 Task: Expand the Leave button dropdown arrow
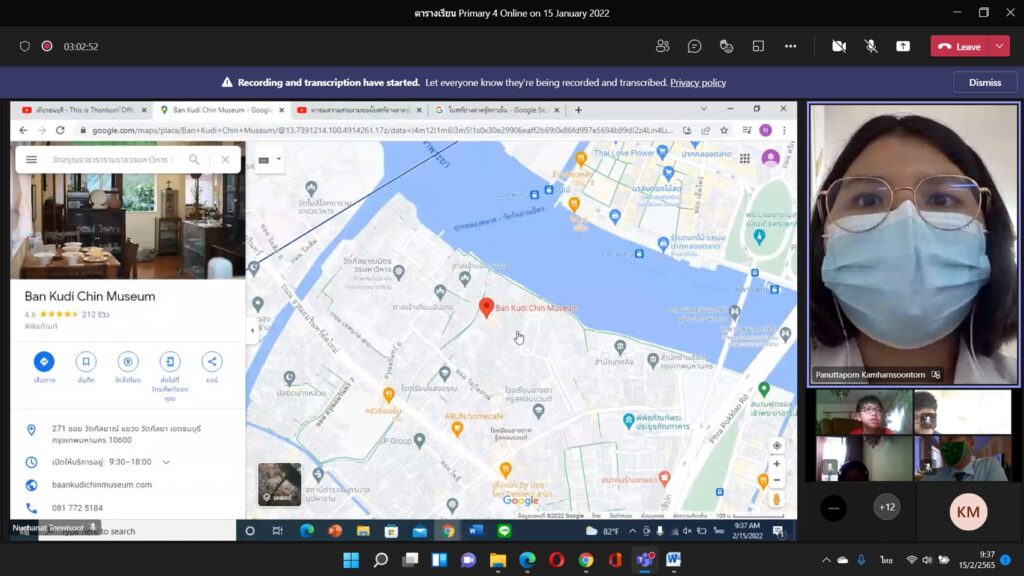pos(1000,46)
